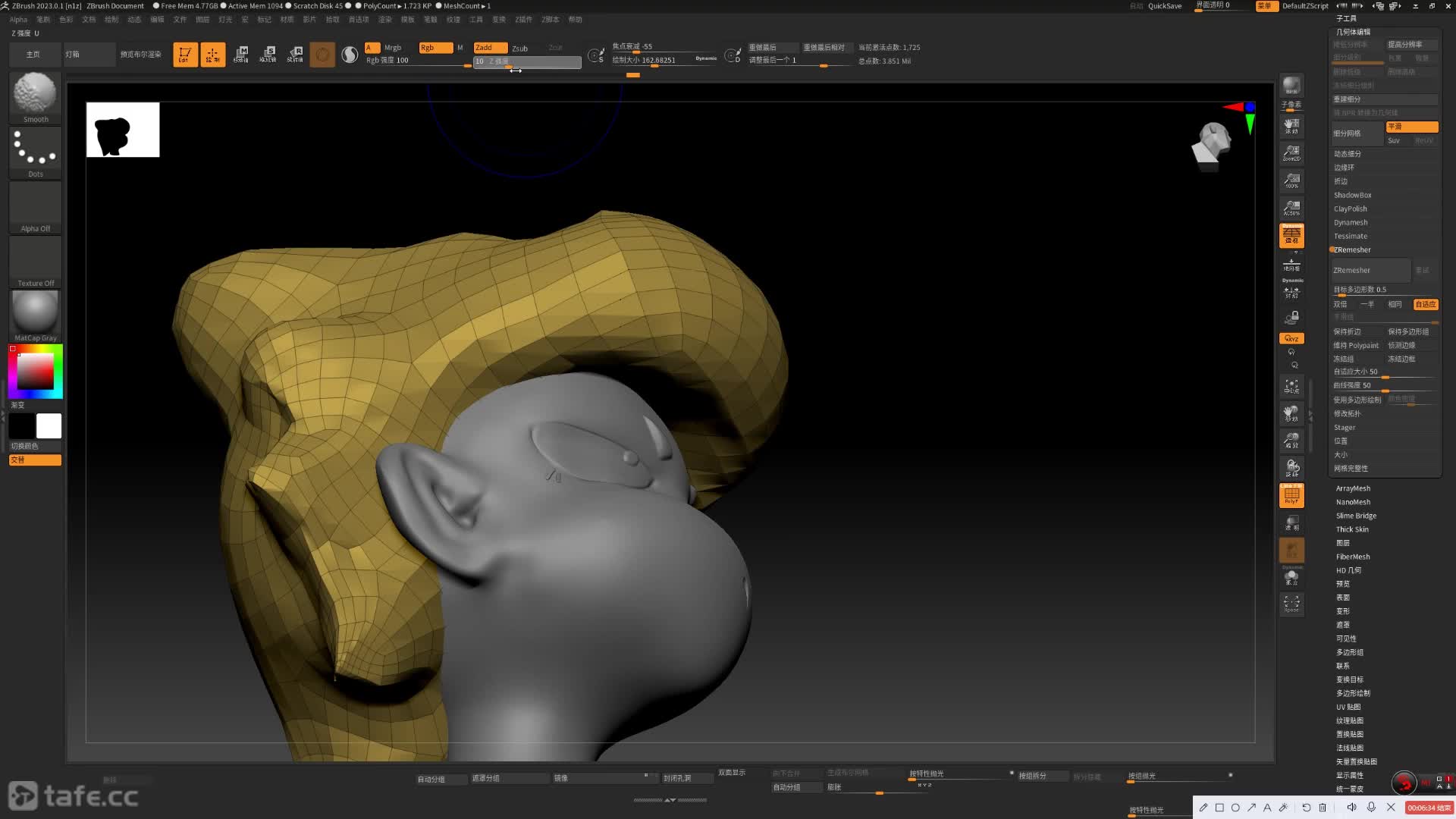Screen dimensions: 1456x819
Task: Click the Rotate view icon
Action: (1291, 469)
